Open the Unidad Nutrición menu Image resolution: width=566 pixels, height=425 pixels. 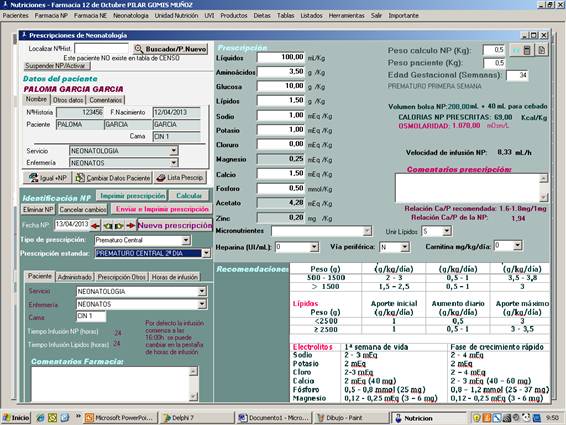pyautogui.click(x=177, y=16)
